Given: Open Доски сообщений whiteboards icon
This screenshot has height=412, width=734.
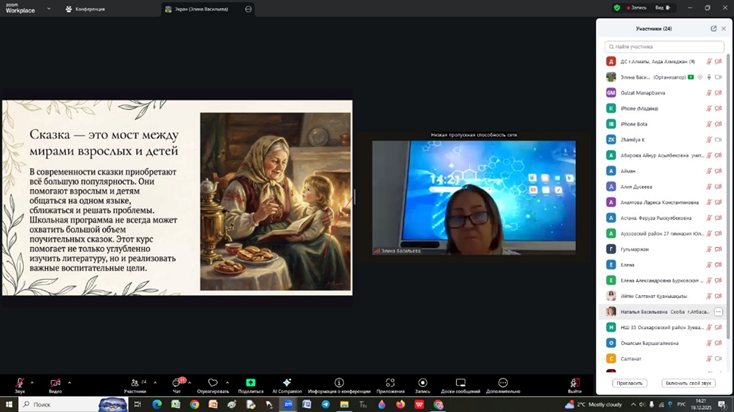Looking at the screenshot, I should pos(460,384).
